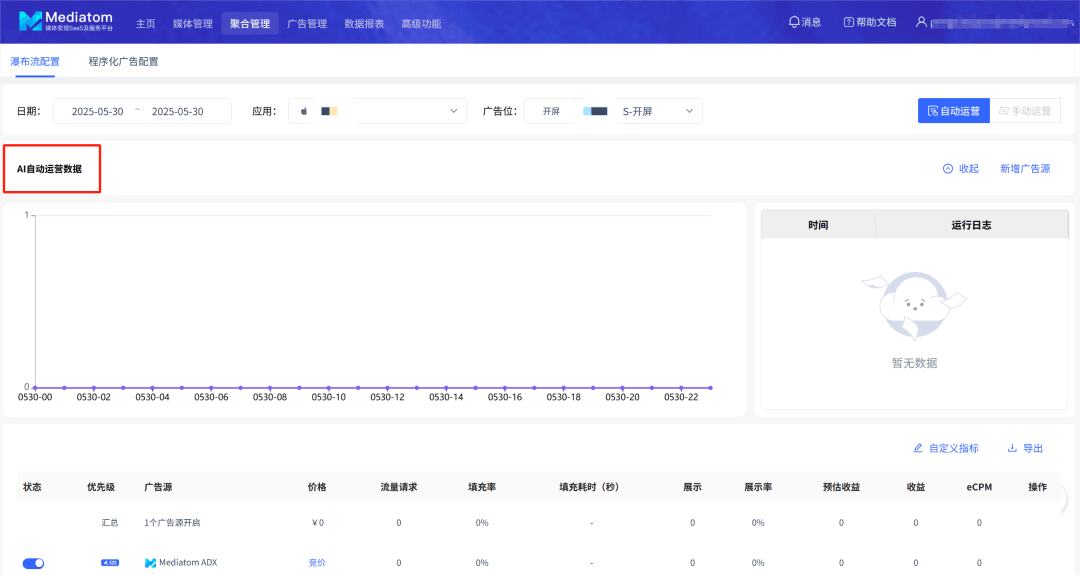Go to 数据报表 in the top menu
Image resolution: width=1080 pixels, height=575 pixels.
click(x=364, y=23)
